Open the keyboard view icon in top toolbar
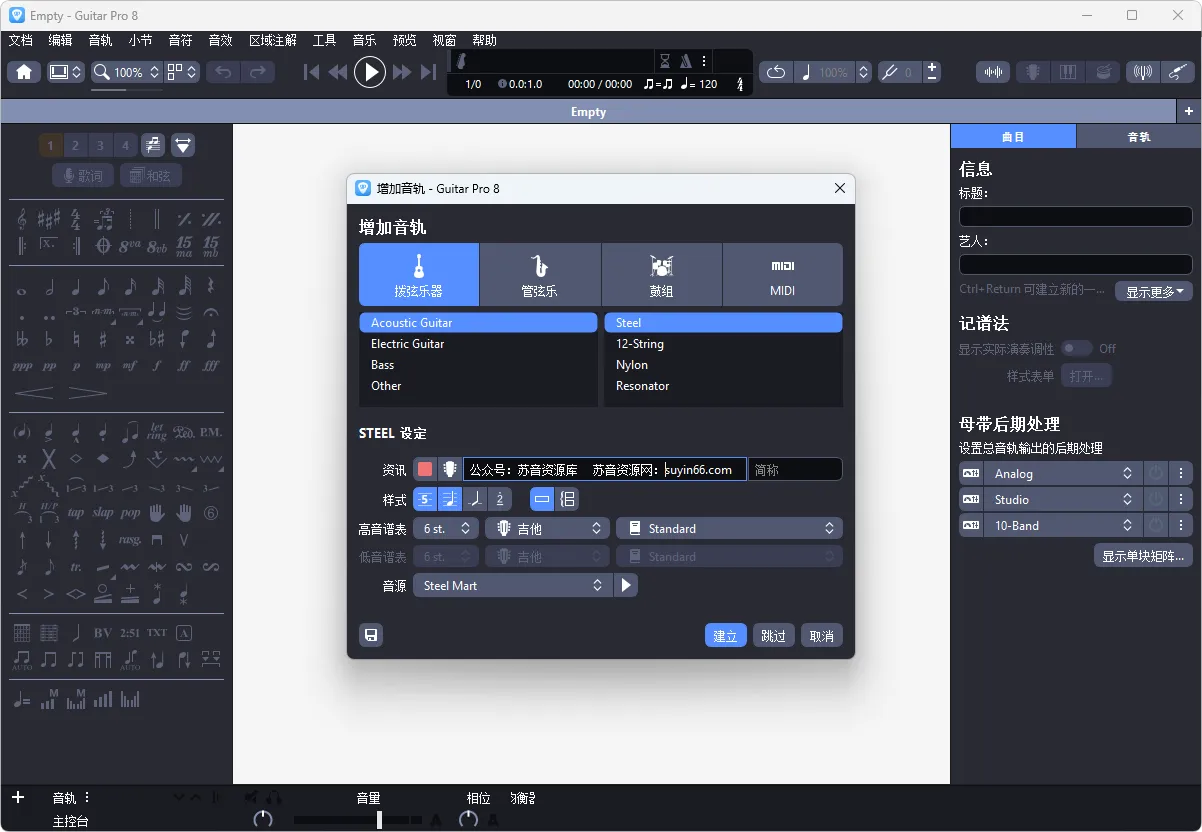Viewport: 1202px width, 832px height. [x=1068, y=71]
